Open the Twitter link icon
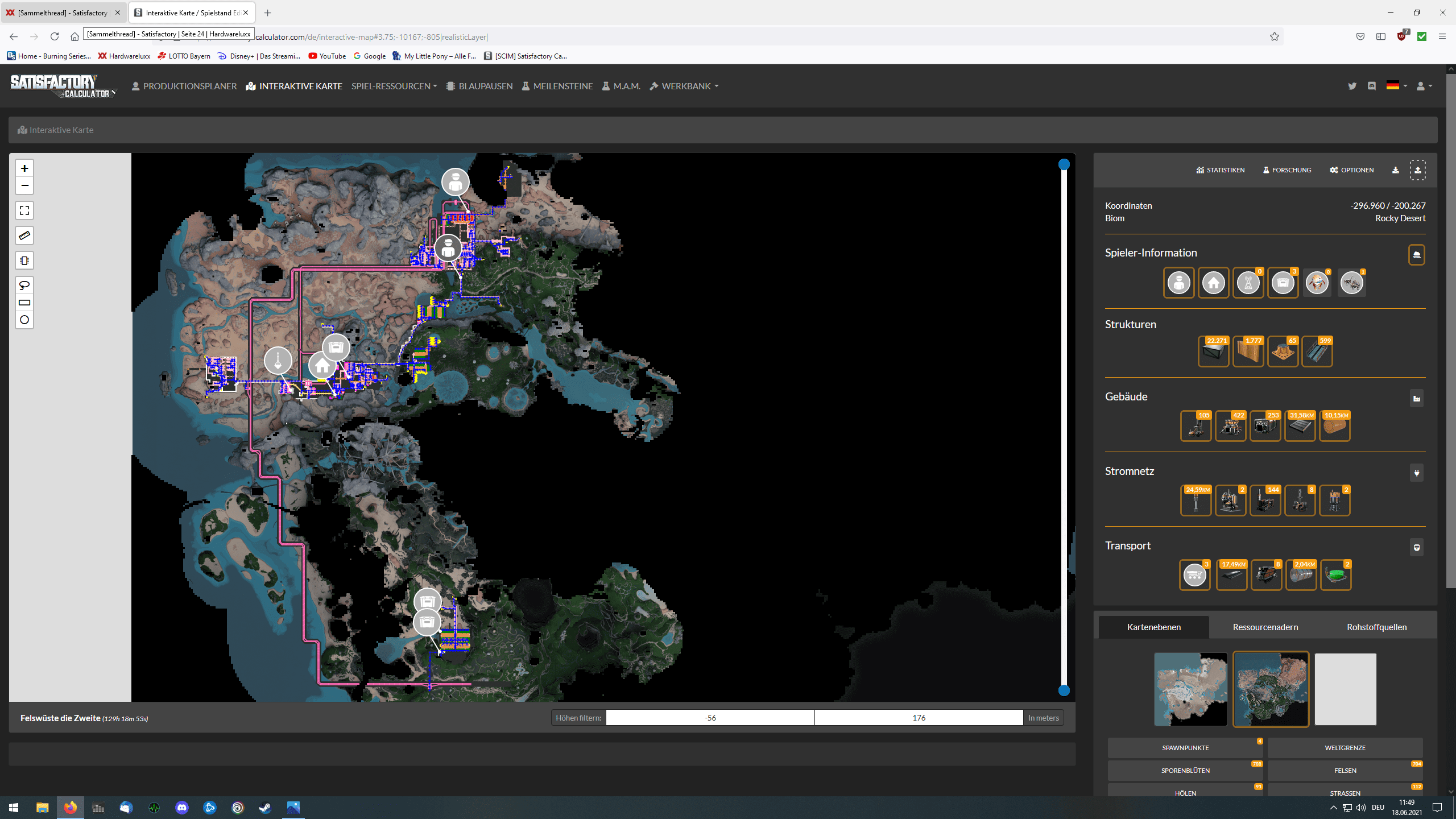Image resolution: width=1456 pixels, height=819 pixels. [1352, 86]
